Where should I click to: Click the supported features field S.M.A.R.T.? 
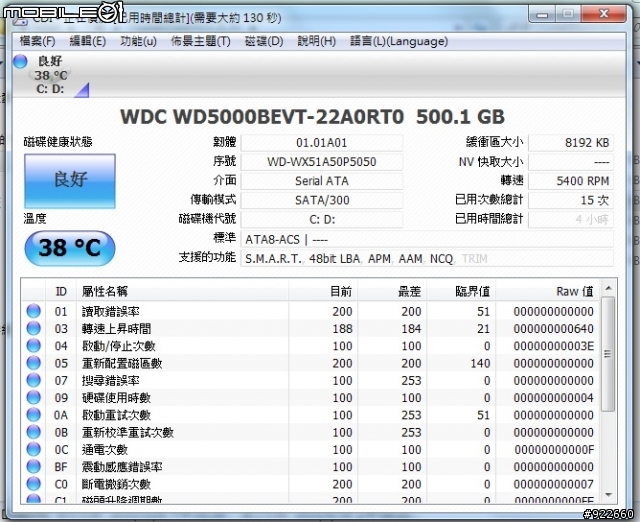[427, 259]
